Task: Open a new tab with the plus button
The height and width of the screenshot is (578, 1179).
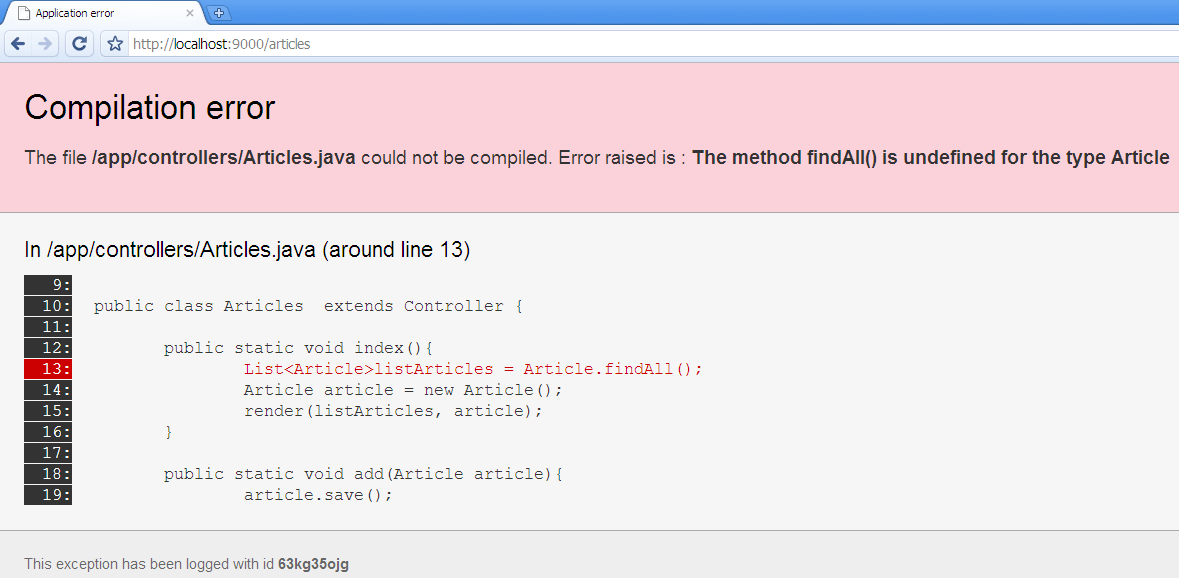Action: pos(219,13)
